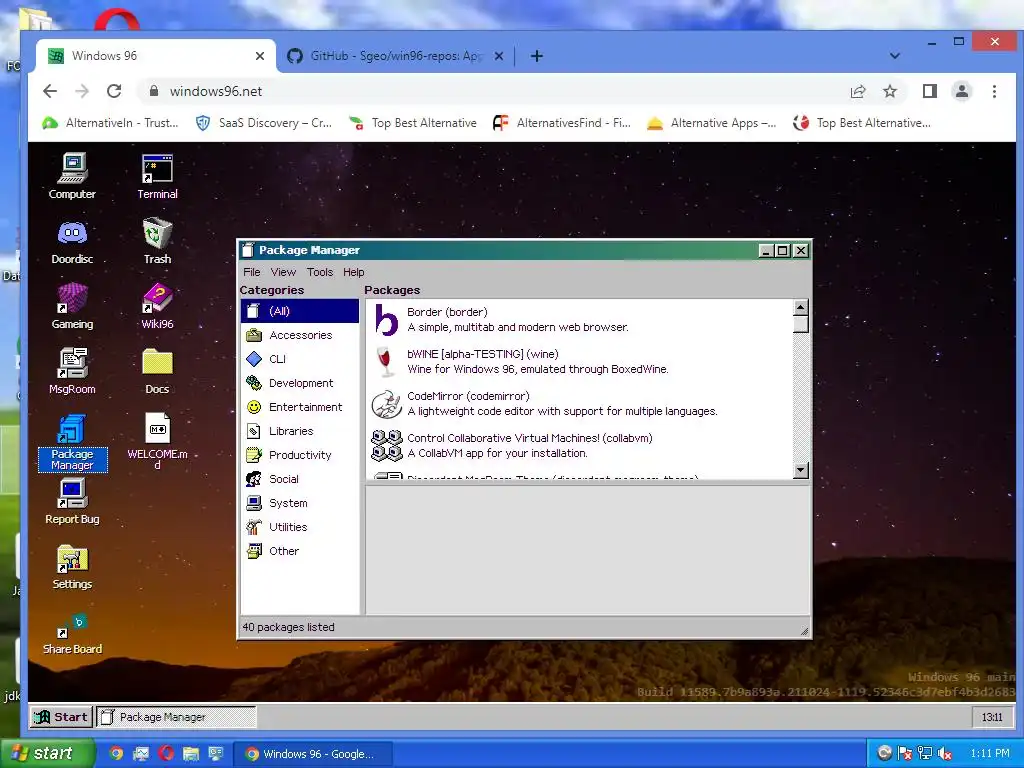Open Alternative Apps bookmark
The image size is (1024, 768).
[x=711, y=123]
